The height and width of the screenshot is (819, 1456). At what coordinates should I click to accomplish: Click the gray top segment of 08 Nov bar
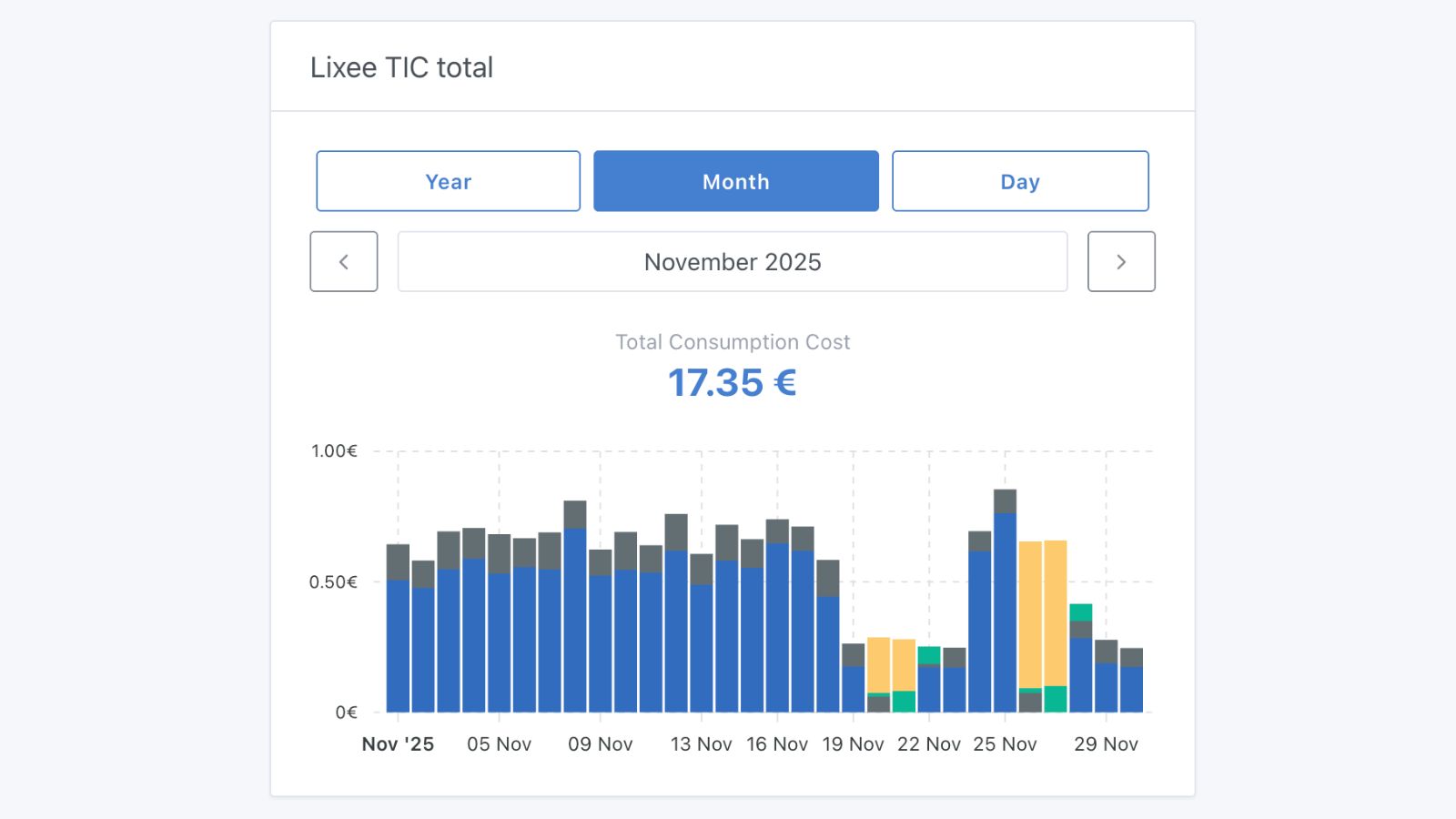click(575, 514)
